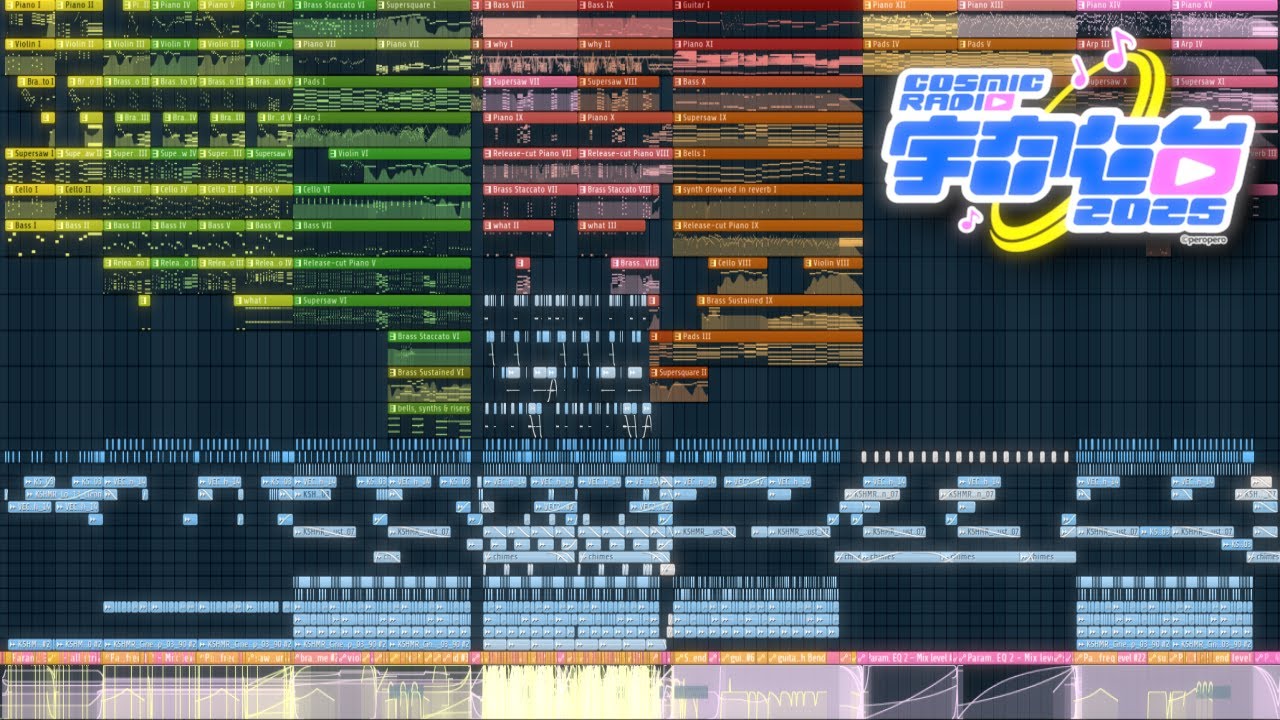Open the clip menu icon of Violin VI
Image resolution: width=1280 pixels, height=720 pixels.
pos(334,154)
